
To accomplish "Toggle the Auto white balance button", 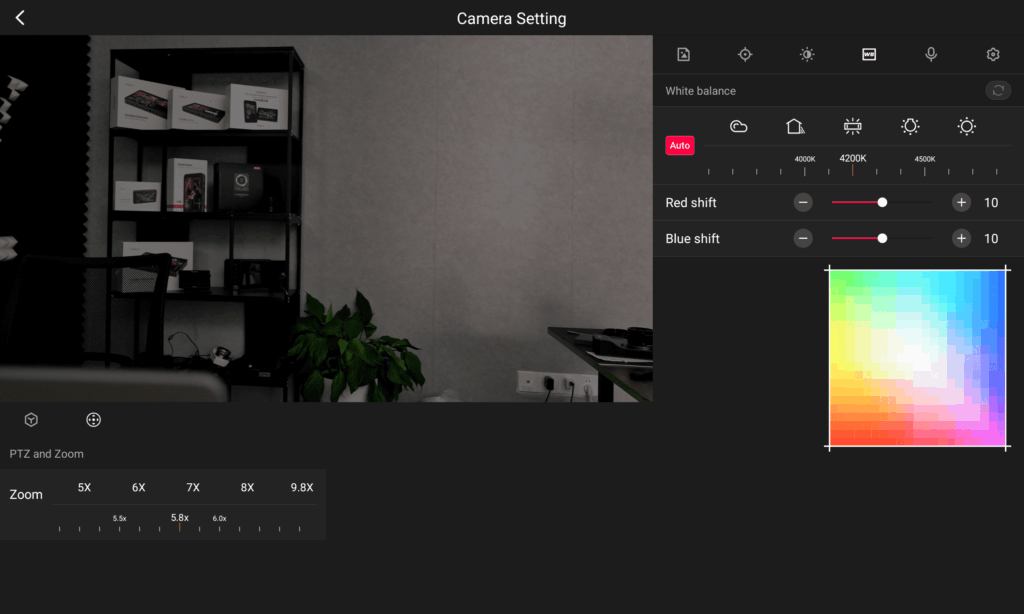I will (680, 145).
